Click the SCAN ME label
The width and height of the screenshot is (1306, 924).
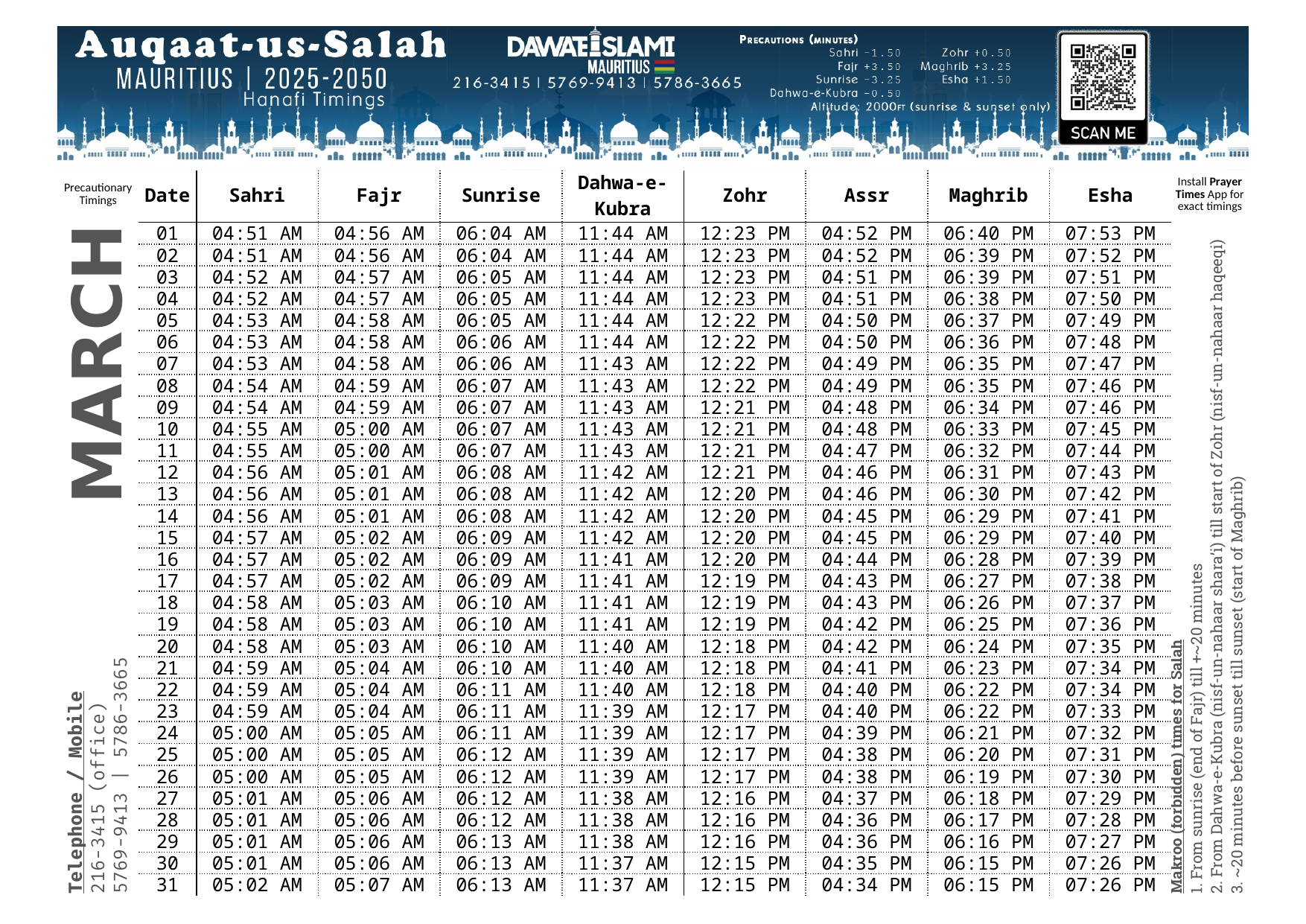point(1103,133)
